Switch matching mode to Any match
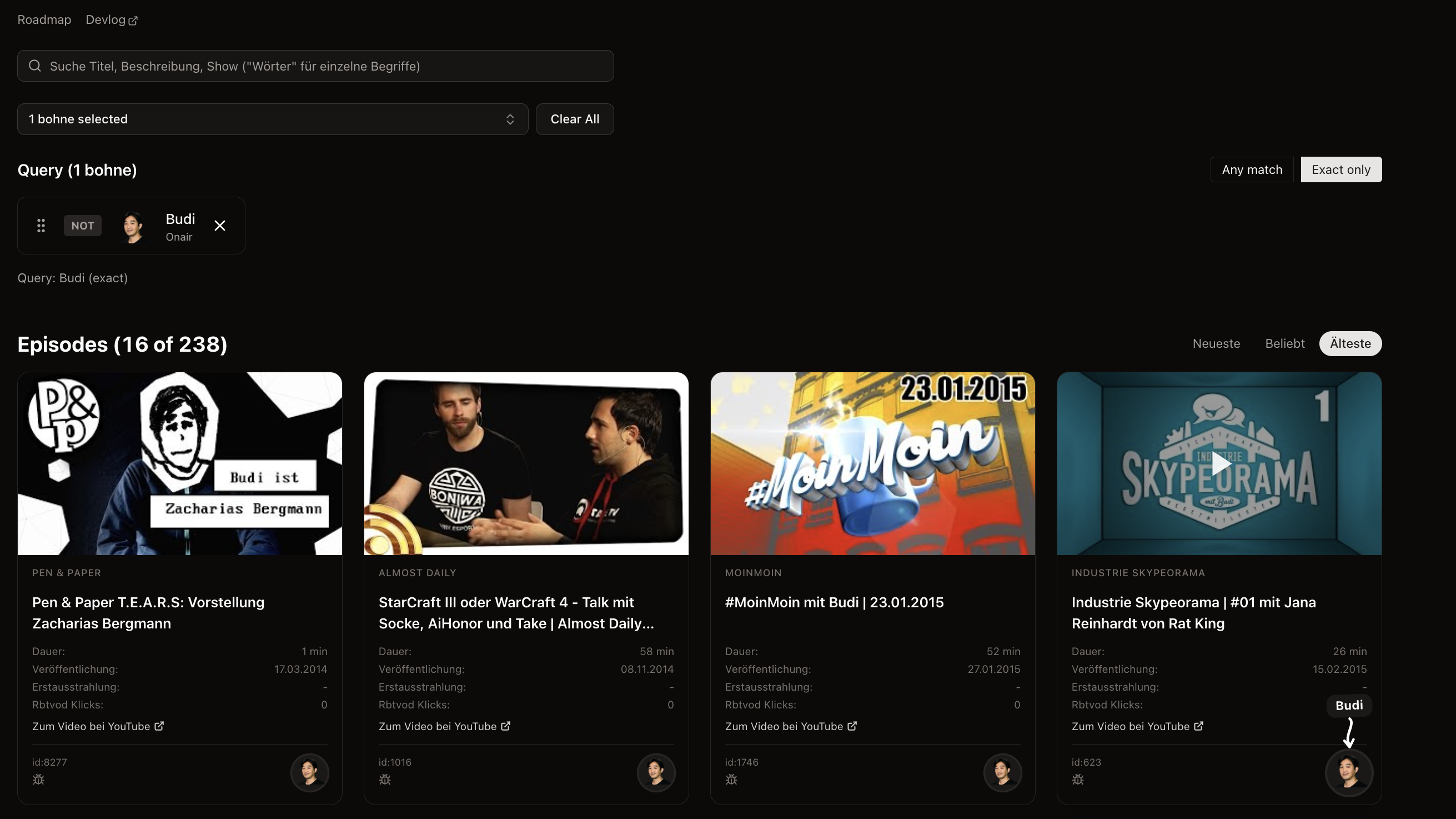This screenshot has width=1456, height=819. [1252, 169]
